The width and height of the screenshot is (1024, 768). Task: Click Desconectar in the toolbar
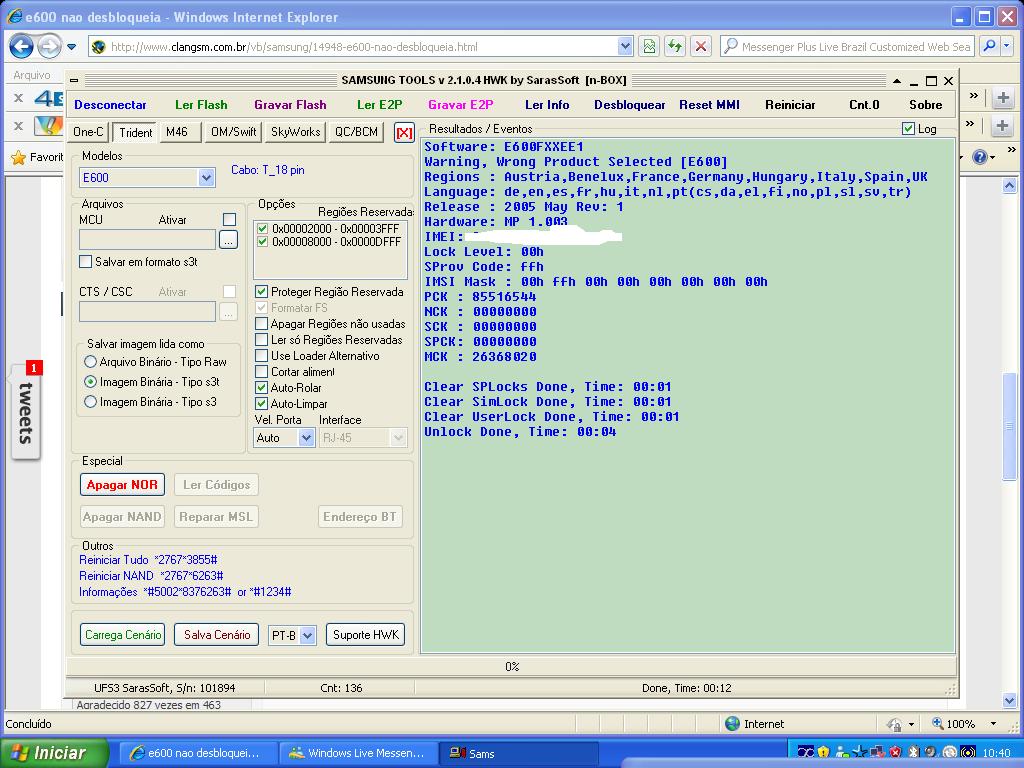click(x=110, y=104)
